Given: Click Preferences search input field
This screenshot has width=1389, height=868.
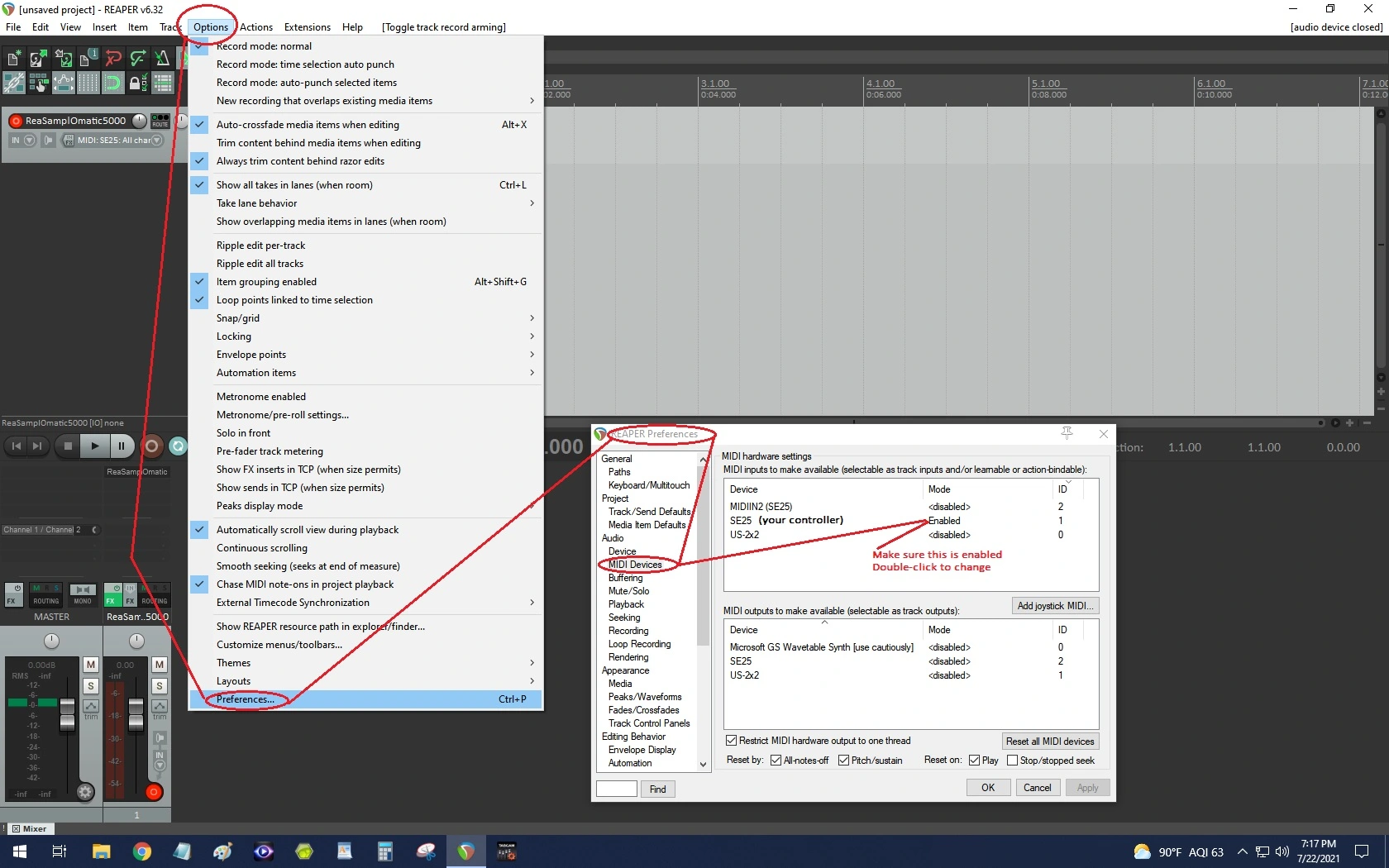Looking at the screenshot, I should click(x=617, y=789).
